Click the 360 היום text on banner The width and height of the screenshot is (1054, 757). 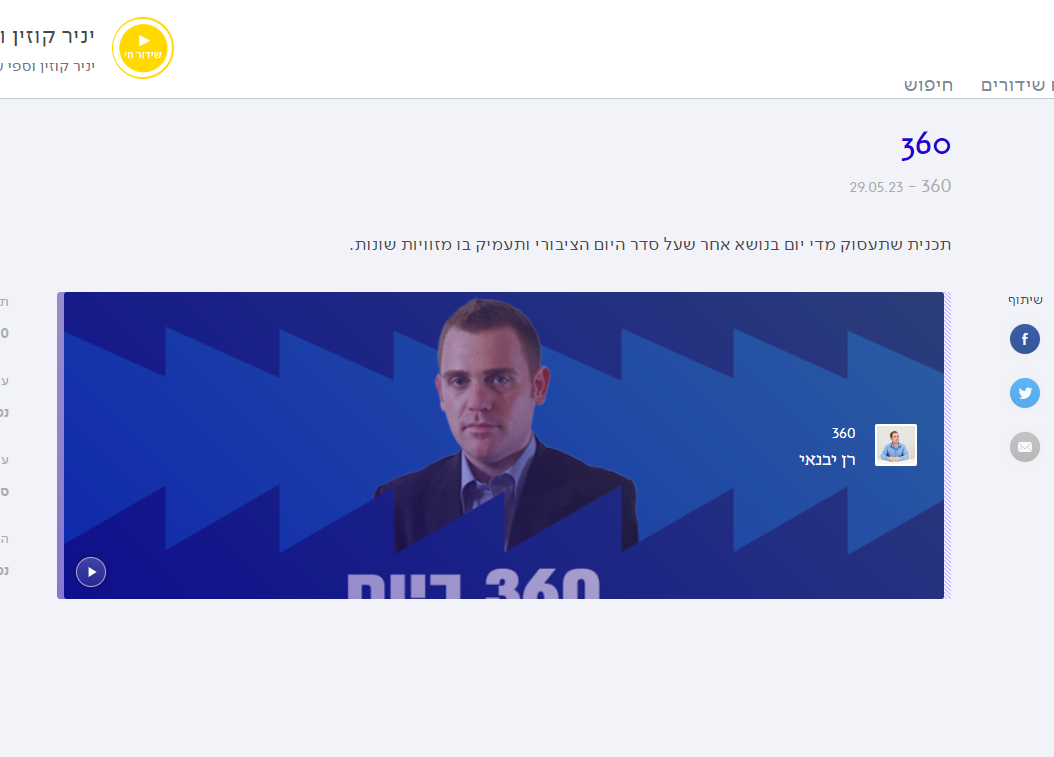pos(473,583)
